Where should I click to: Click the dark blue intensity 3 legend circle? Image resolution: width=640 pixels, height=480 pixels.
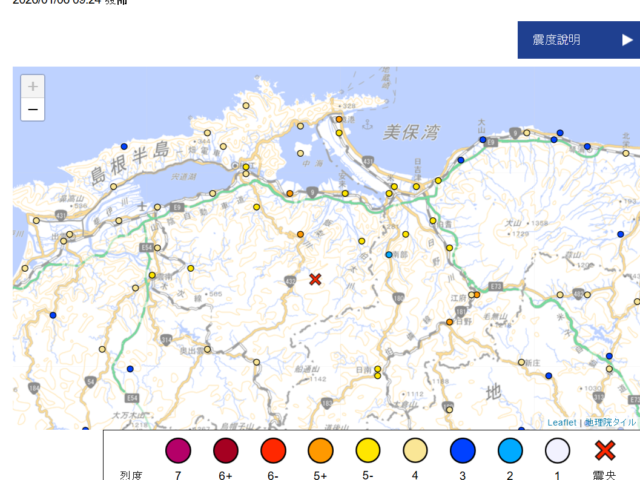coord(462,451)
